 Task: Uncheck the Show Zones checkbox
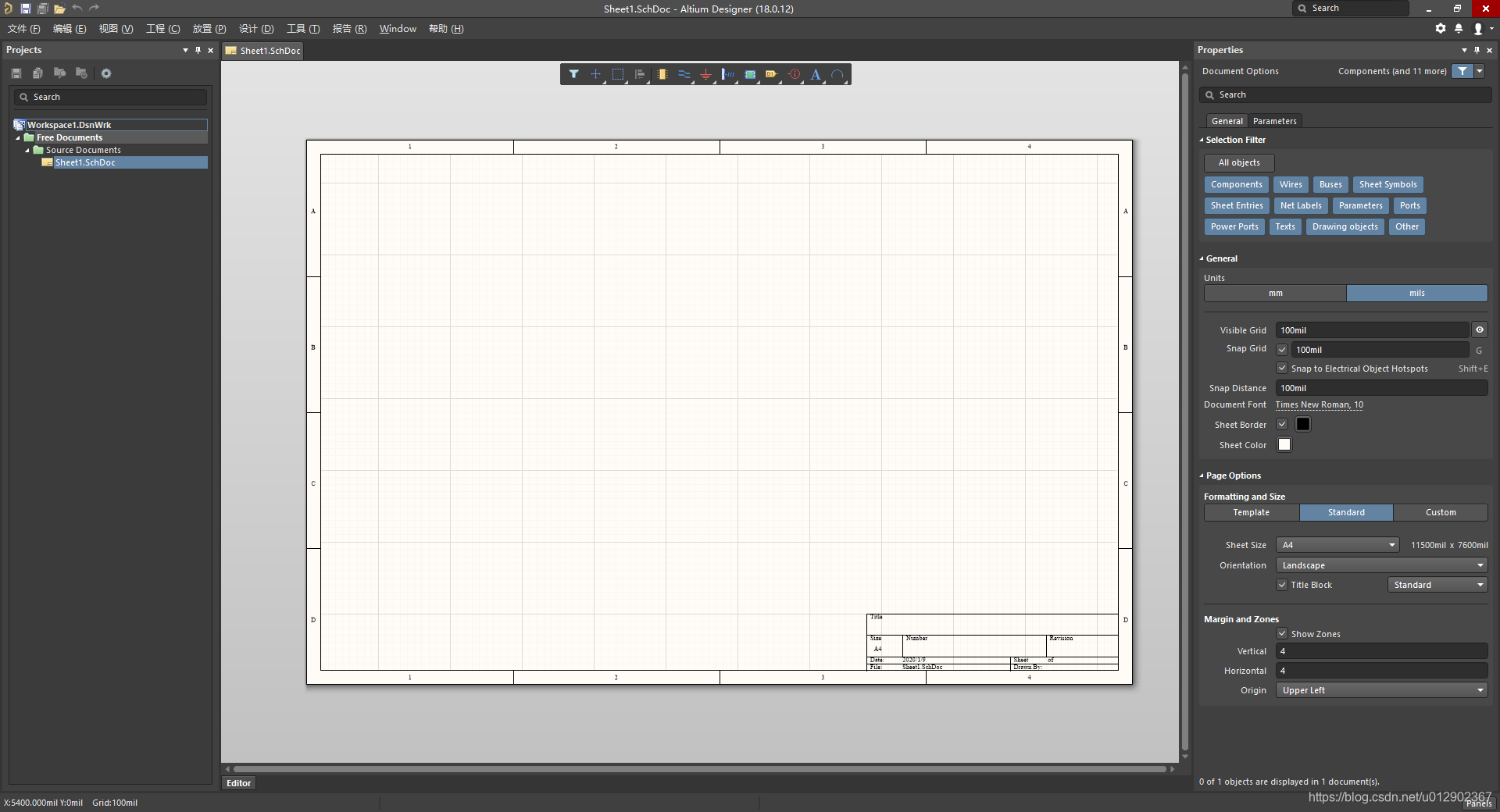1282,634
